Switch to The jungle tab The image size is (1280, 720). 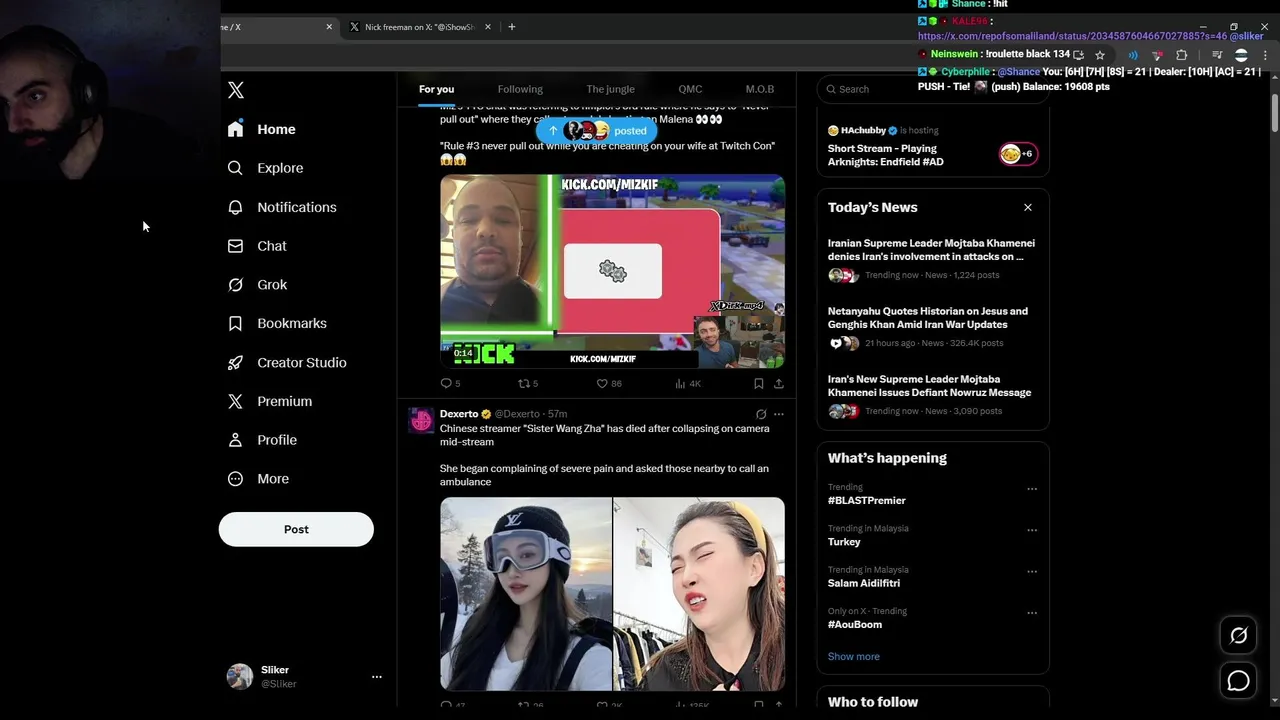click(x=610, y=89)
